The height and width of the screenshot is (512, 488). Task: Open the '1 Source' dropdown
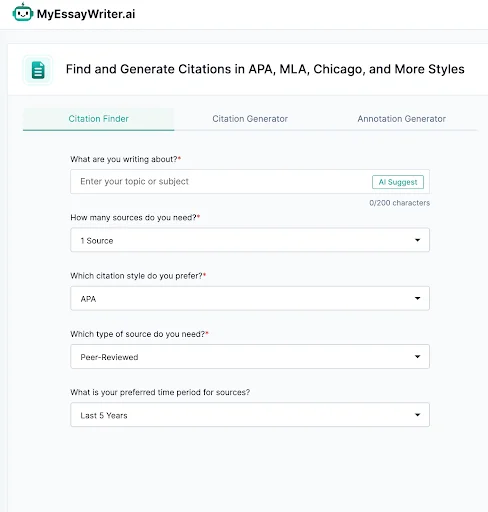[250, 240]
